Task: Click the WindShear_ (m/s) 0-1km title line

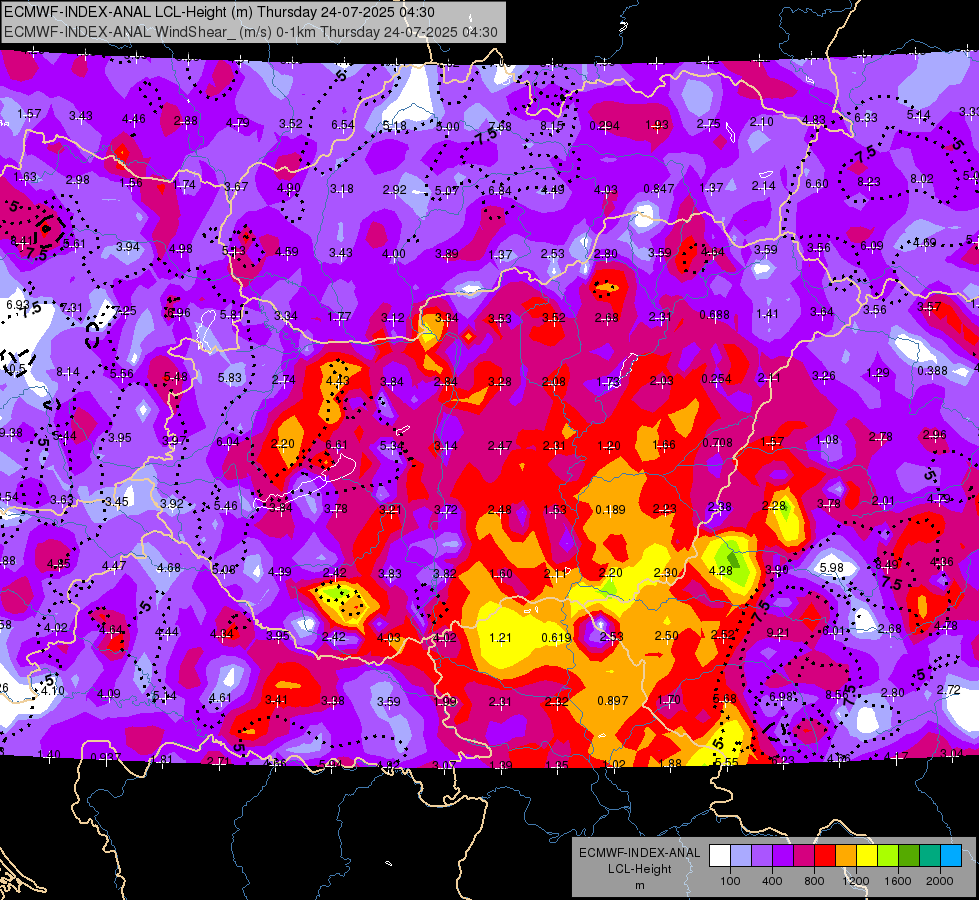Action: 250,32
